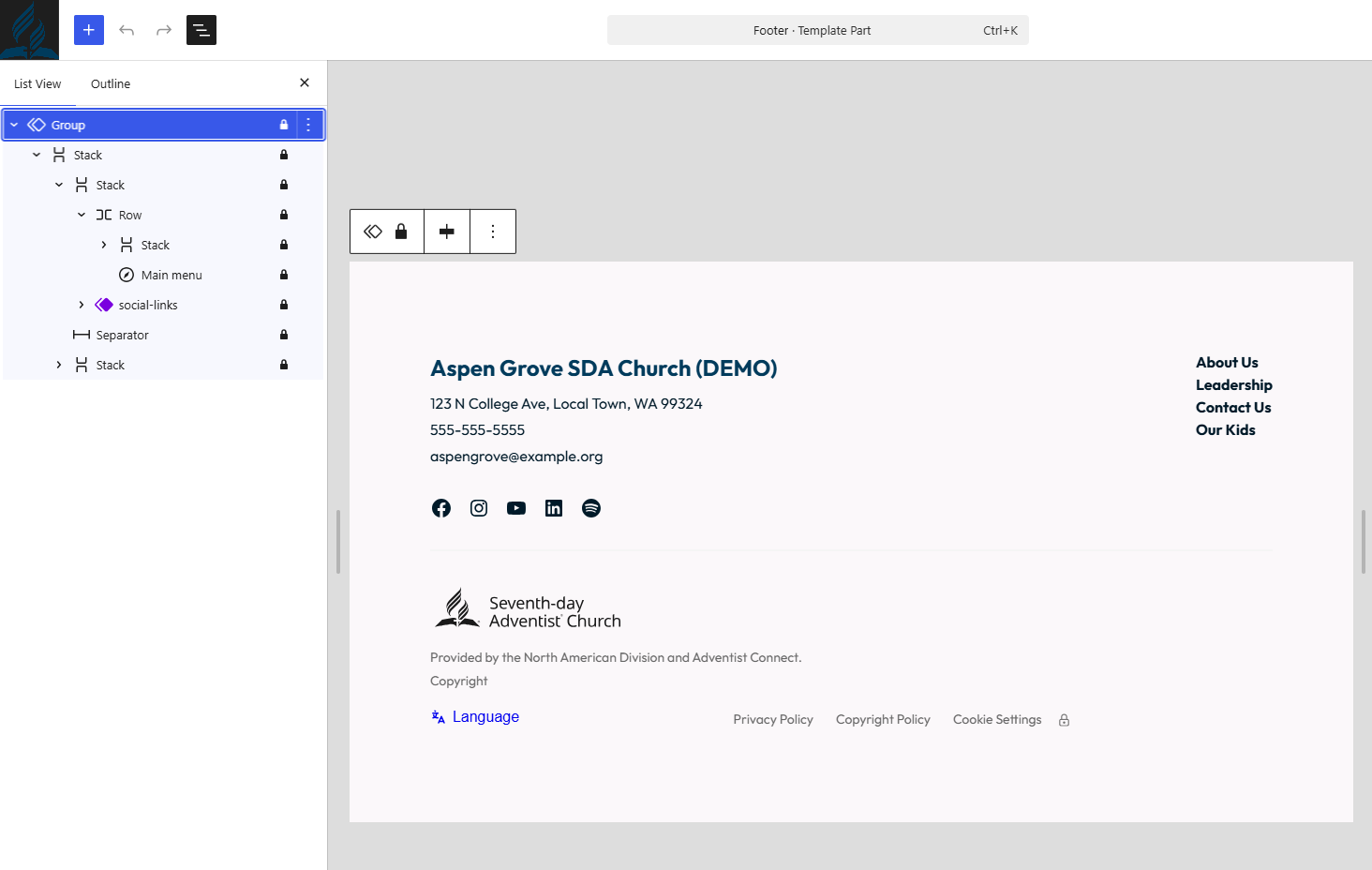Unlock block via toolbar lock icon
1372x870 pixels.
(401, 232)
